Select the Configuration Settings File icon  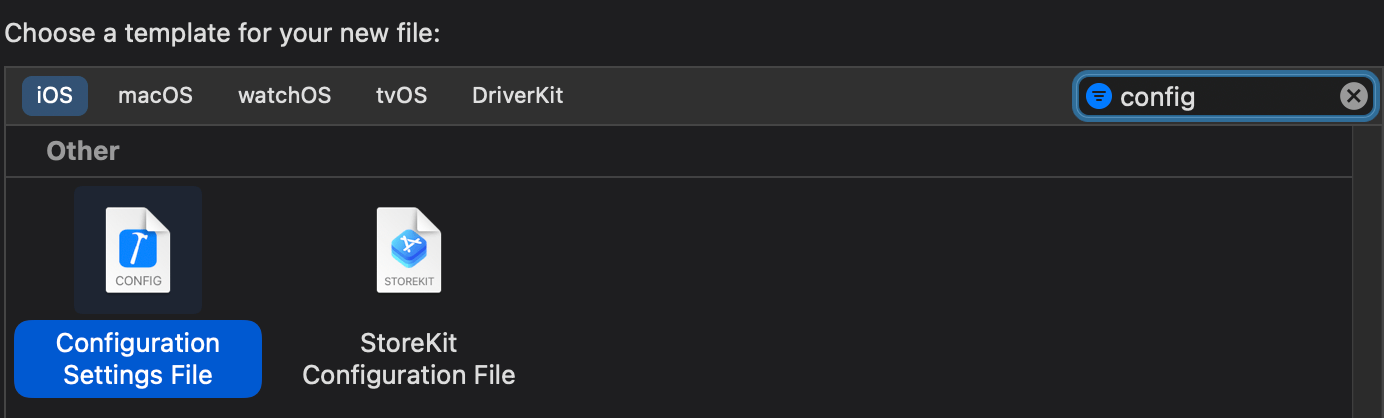click(138, 250)
